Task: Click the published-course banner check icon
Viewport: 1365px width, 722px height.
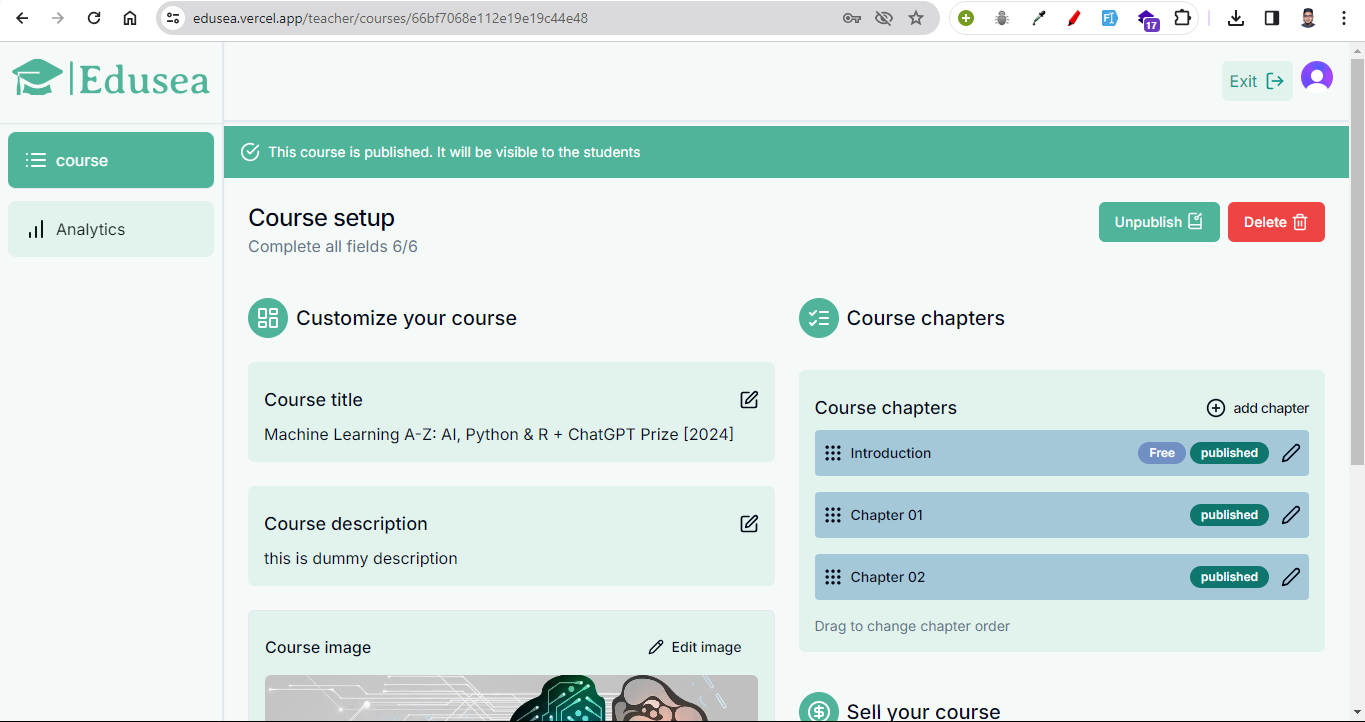Action: click(250, 152)
